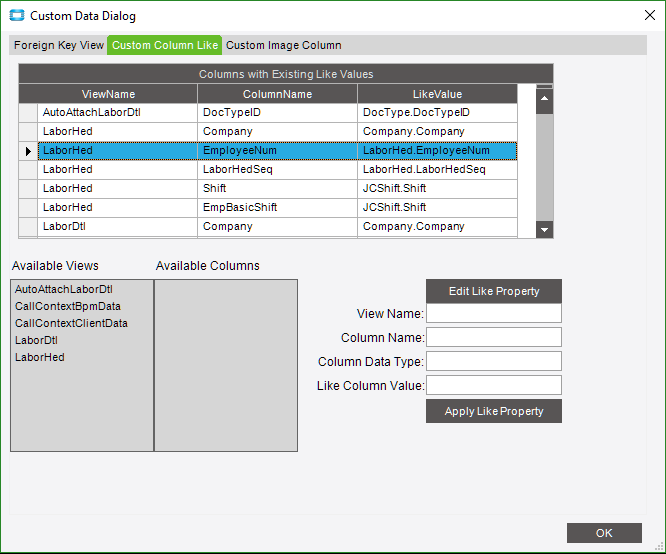Viewport: 666px width, 554px height.
Task: Click the row selector arrow for EmployeeNum row
Action: click(x=28, y=151)
